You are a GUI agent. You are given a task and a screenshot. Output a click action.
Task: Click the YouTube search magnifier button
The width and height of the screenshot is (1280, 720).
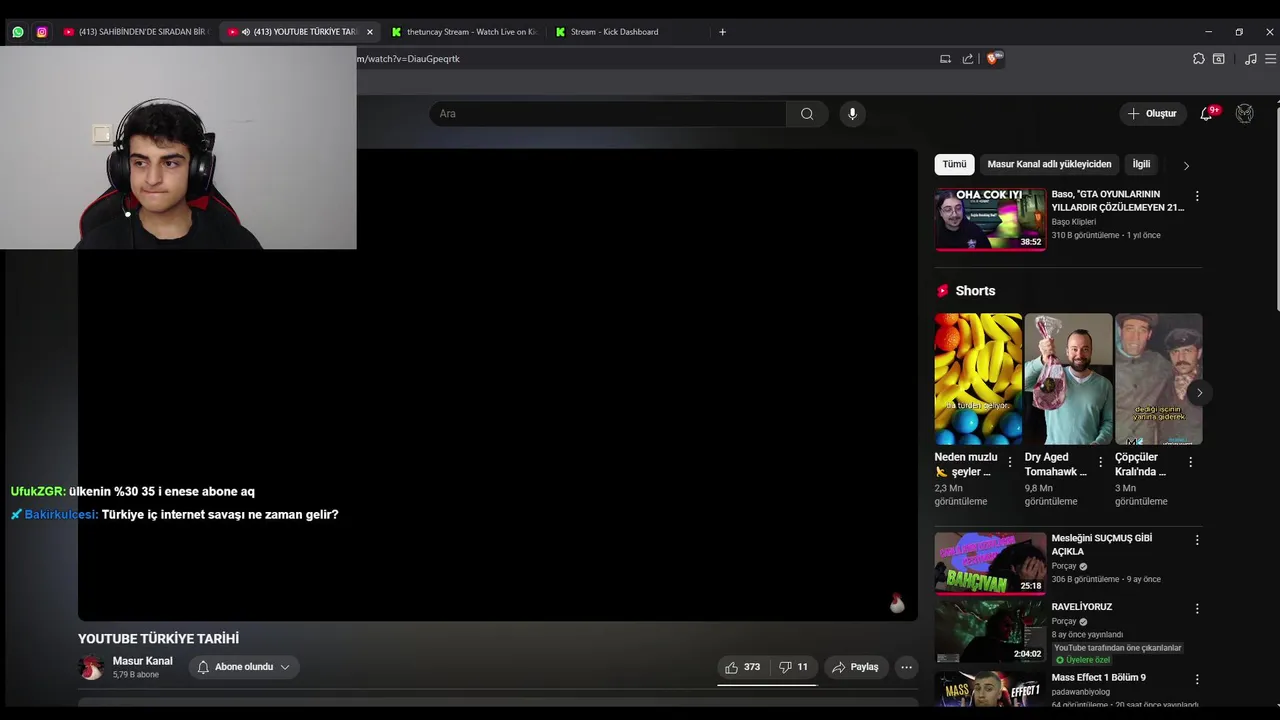pos(807,114)
